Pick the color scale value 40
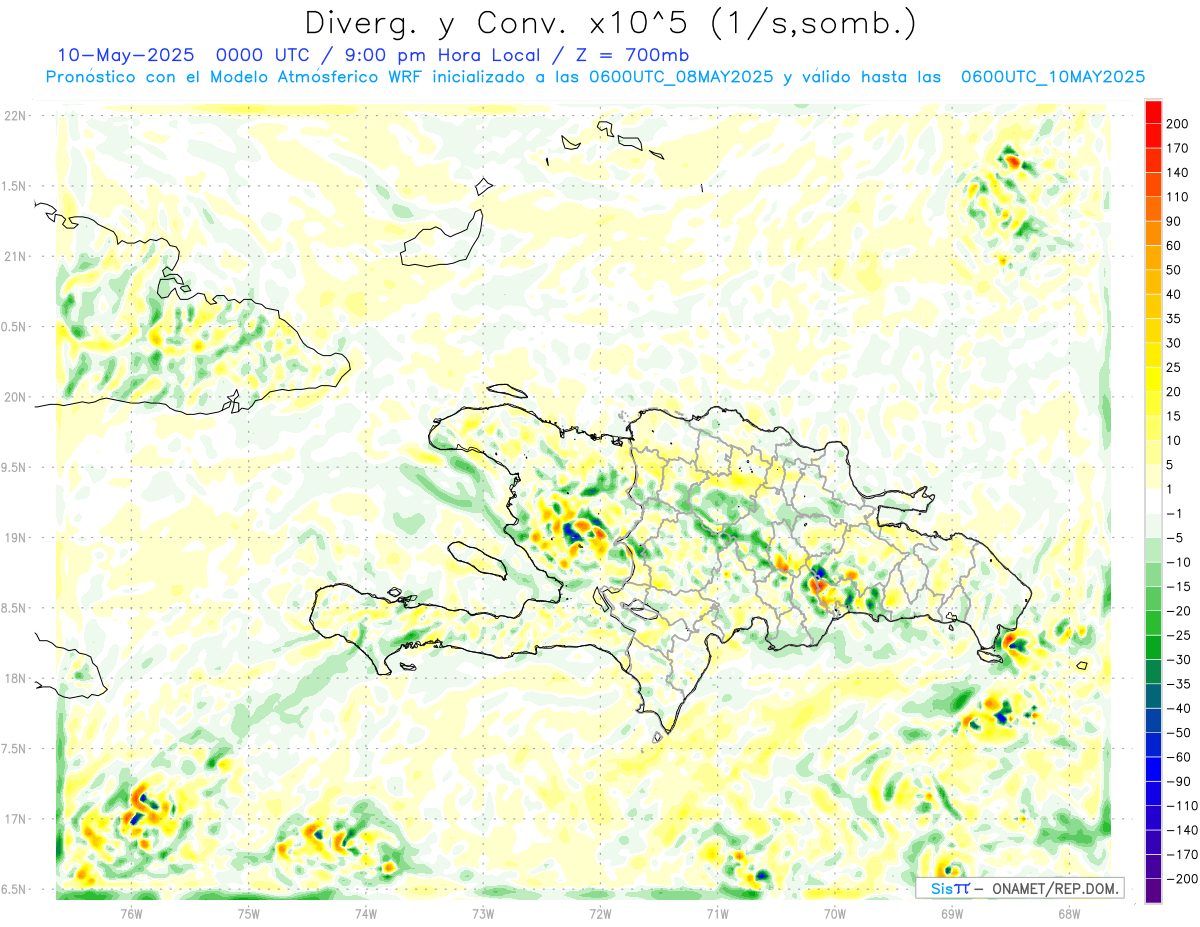The width and height of the screenshot is (1200, 927). [x=1175, y=295]
